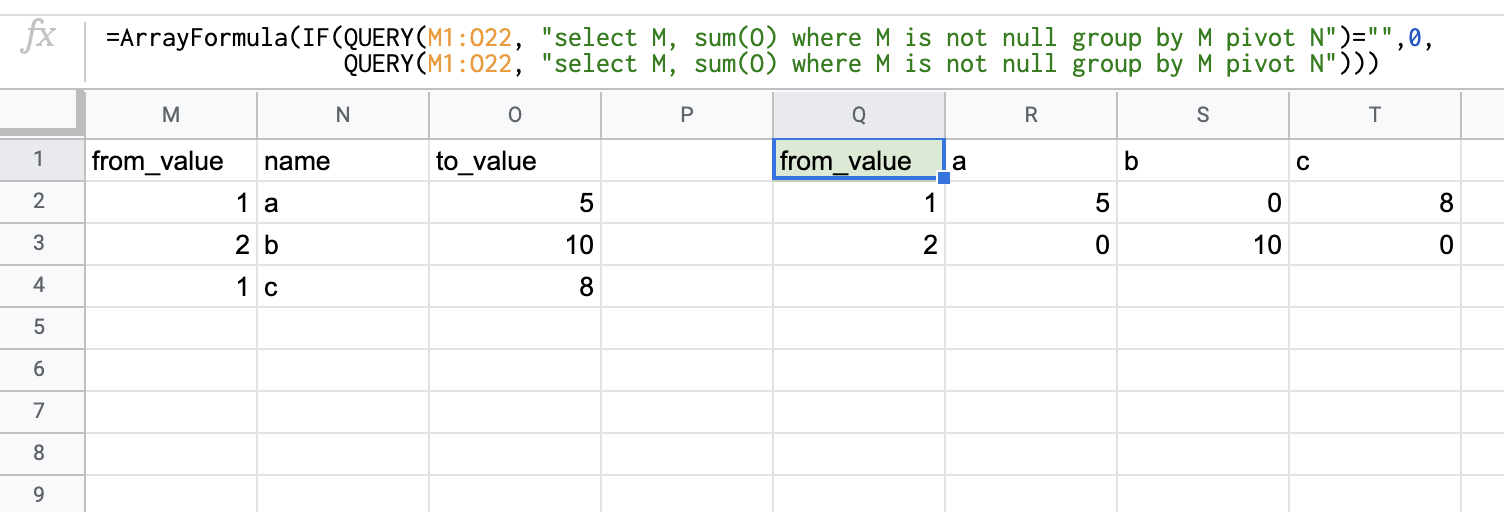Select the column O header
This screenshot has height=512, width=1504.
(x=515, y=115)
